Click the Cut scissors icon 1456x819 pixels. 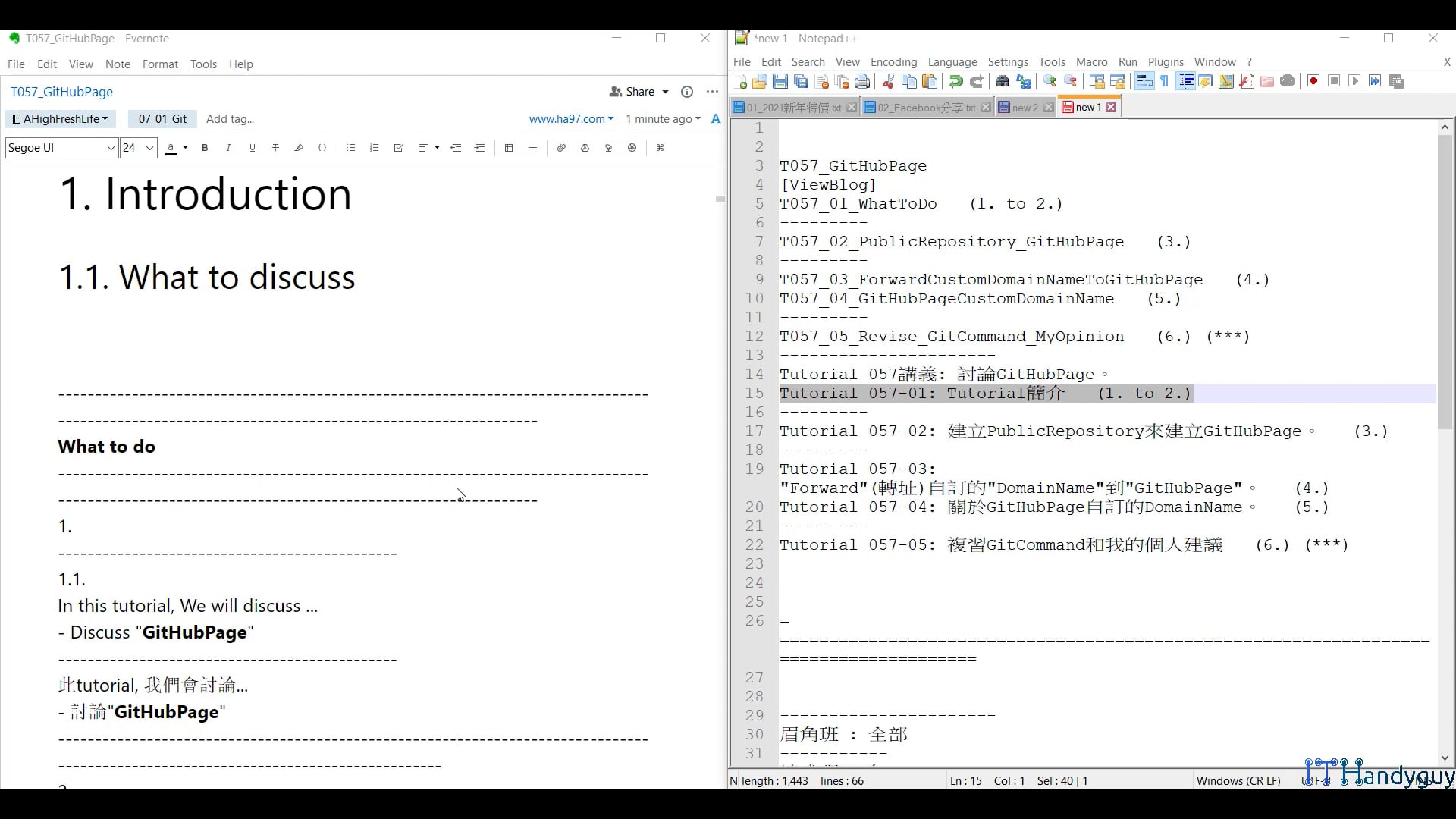888,81
